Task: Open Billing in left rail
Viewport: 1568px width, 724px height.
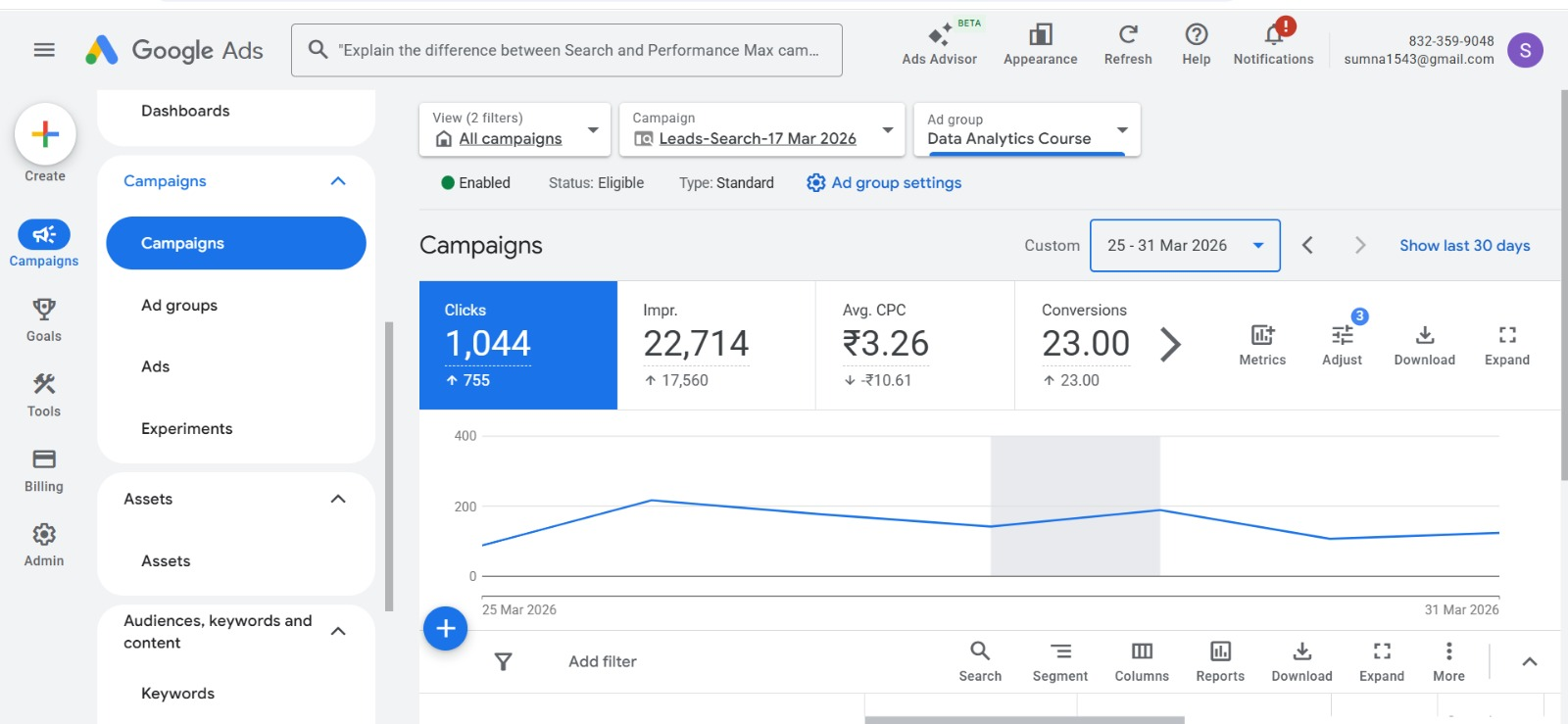Action: [44, 470]
